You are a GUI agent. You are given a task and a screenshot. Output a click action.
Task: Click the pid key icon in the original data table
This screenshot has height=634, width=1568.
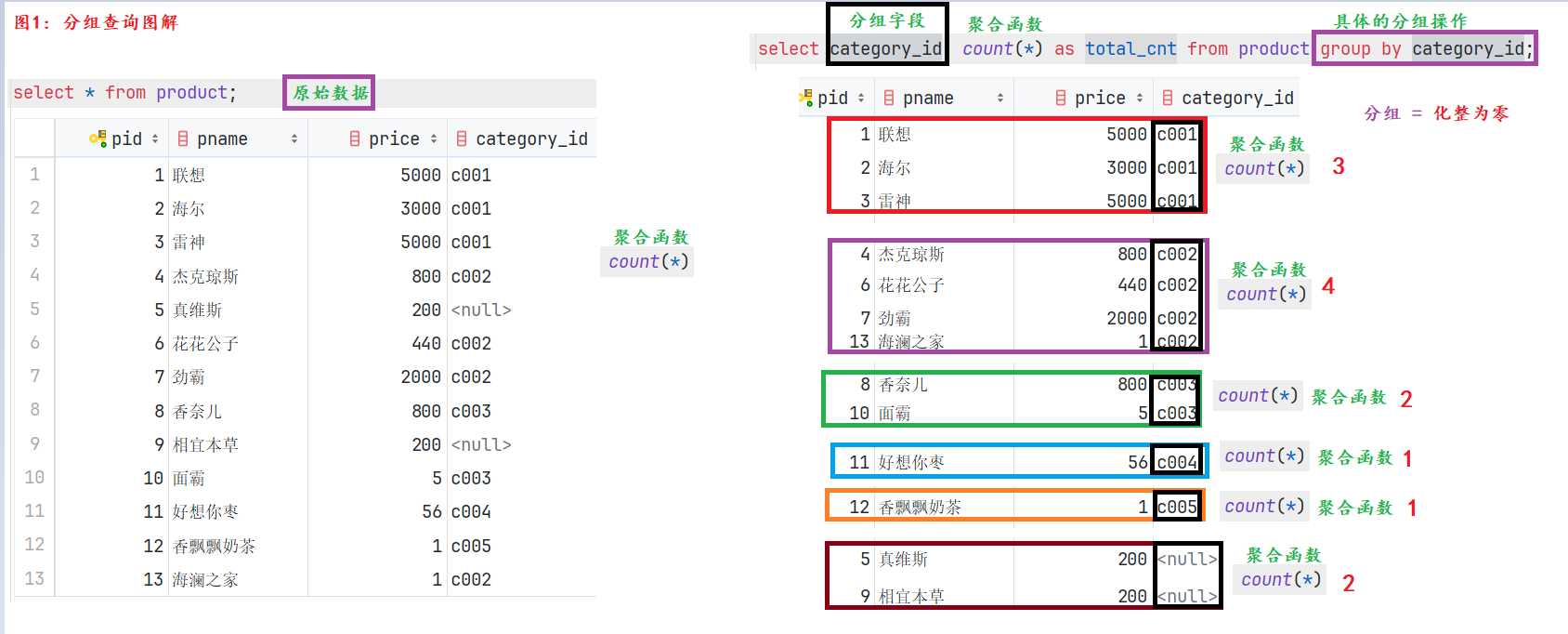pos(98,139)
